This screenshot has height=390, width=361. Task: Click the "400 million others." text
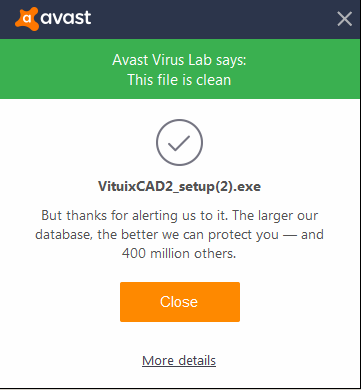point(179,254)
